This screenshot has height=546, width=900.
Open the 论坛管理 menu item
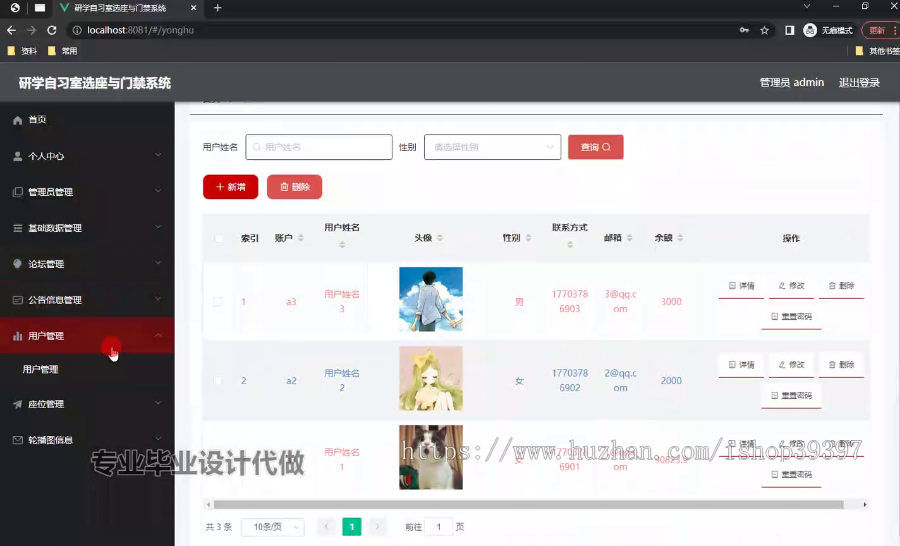point(87,264)
